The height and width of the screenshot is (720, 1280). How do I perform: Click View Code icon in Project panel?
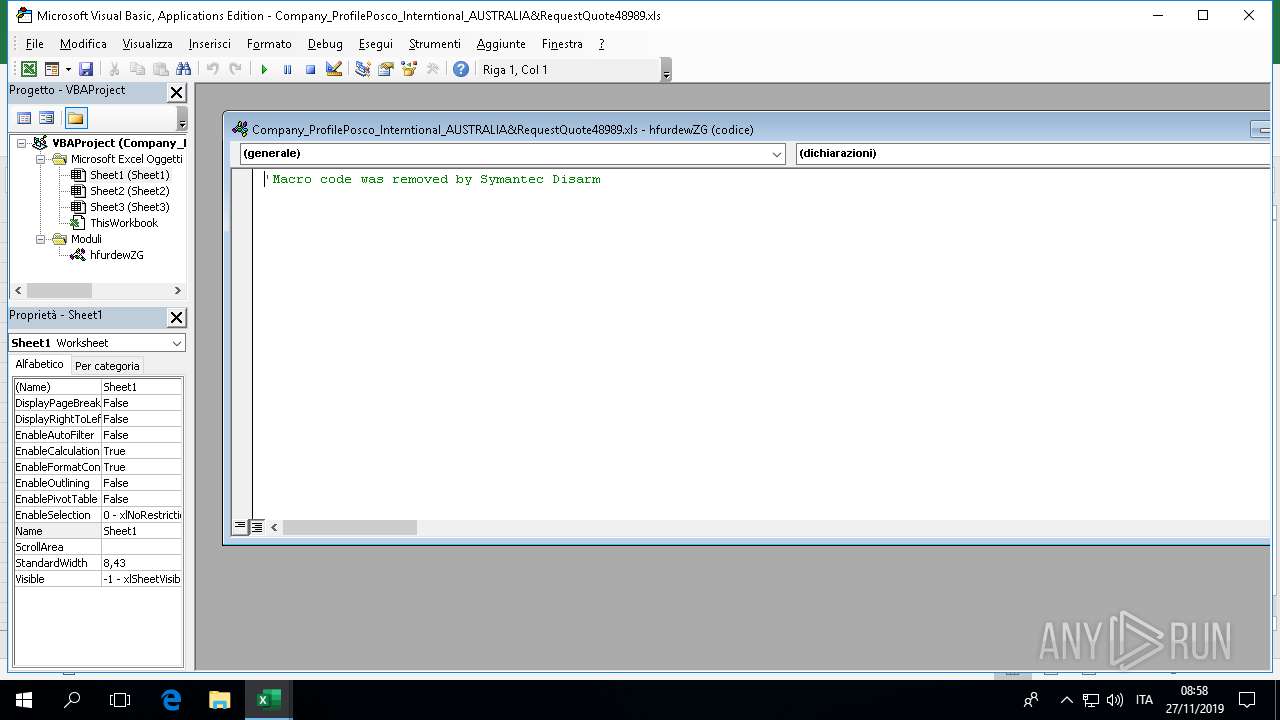(x=24, y=118)
